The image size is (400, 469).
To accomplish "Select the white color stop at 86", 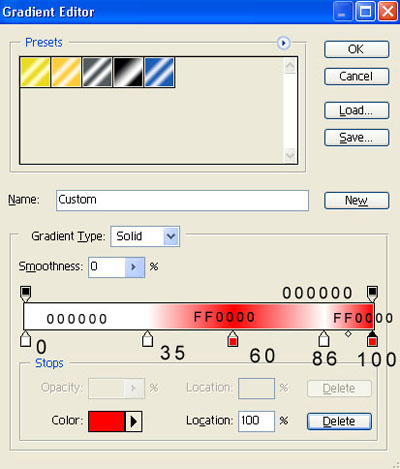I will pyautogui.click(x=324, y=339).
